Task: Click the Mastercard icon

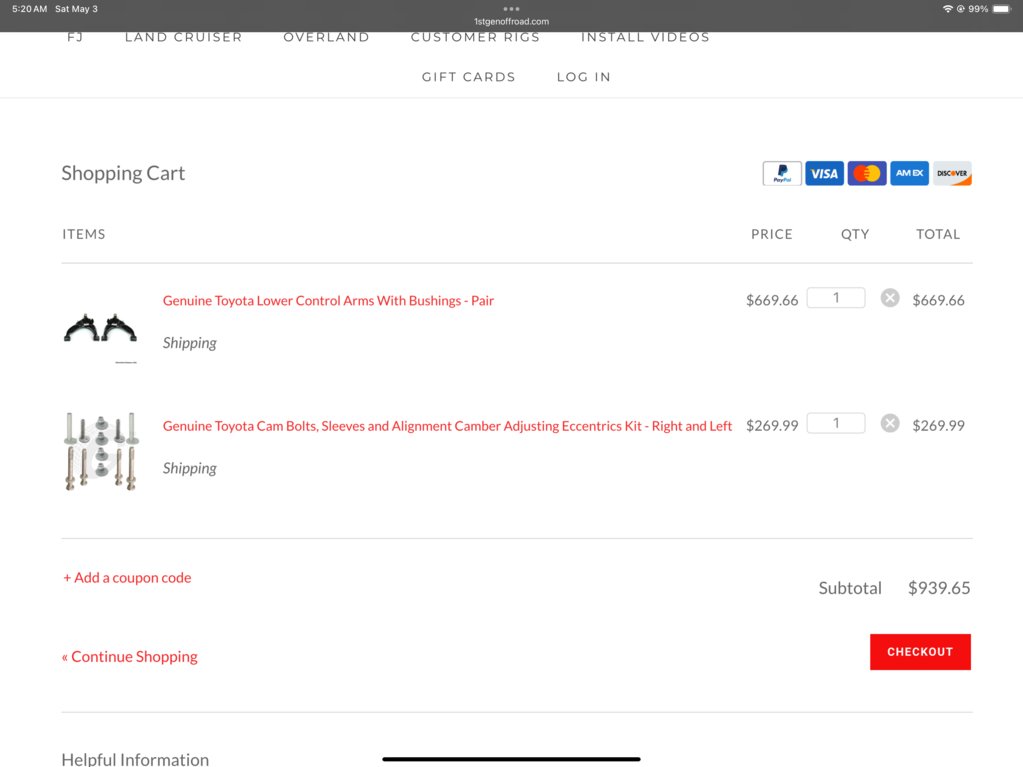Action: pos(867,173)
